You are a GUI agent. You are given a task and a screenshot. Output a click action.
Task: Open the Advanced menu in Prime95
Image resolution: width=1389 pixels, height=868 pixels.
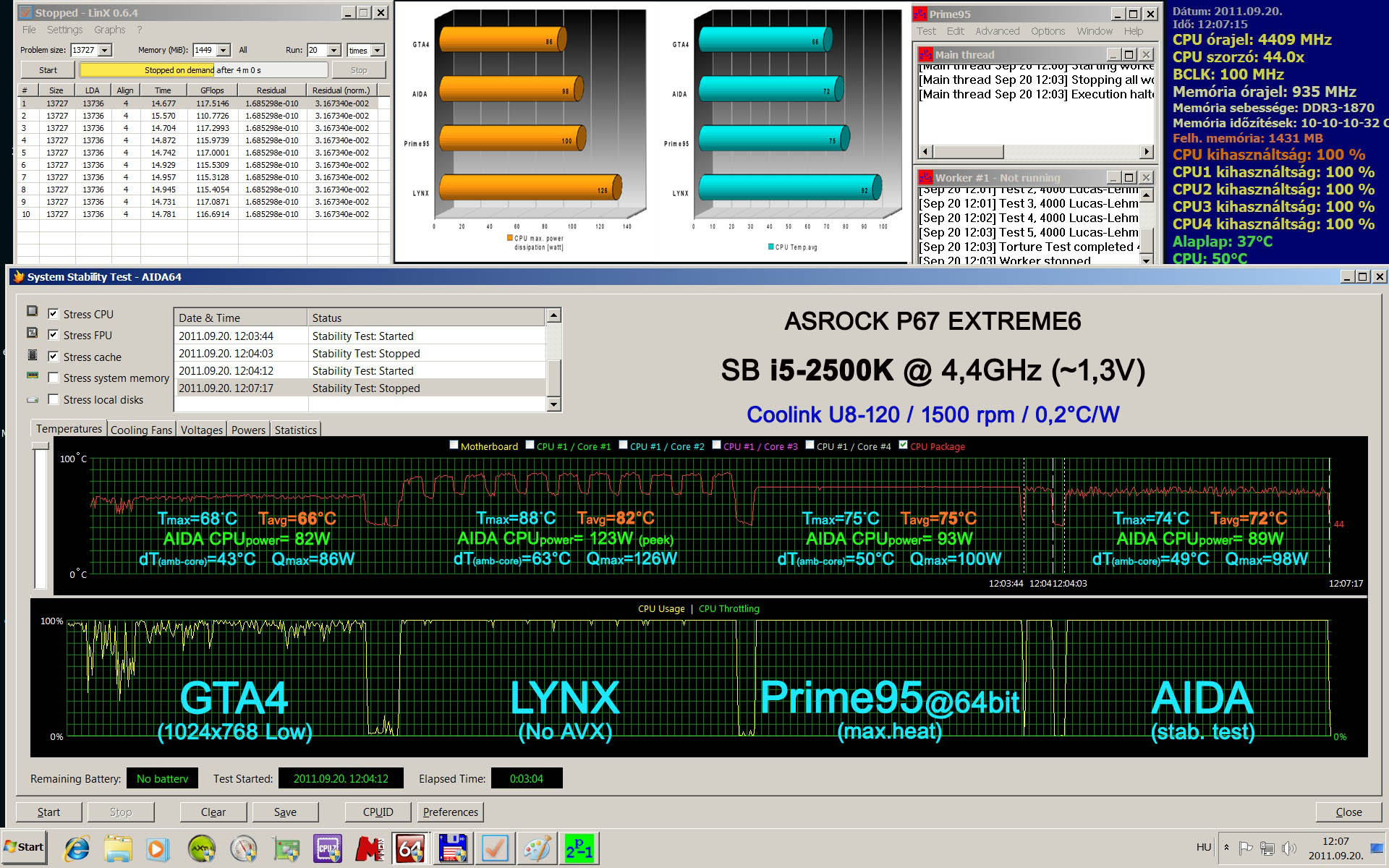tap(997, 31)
